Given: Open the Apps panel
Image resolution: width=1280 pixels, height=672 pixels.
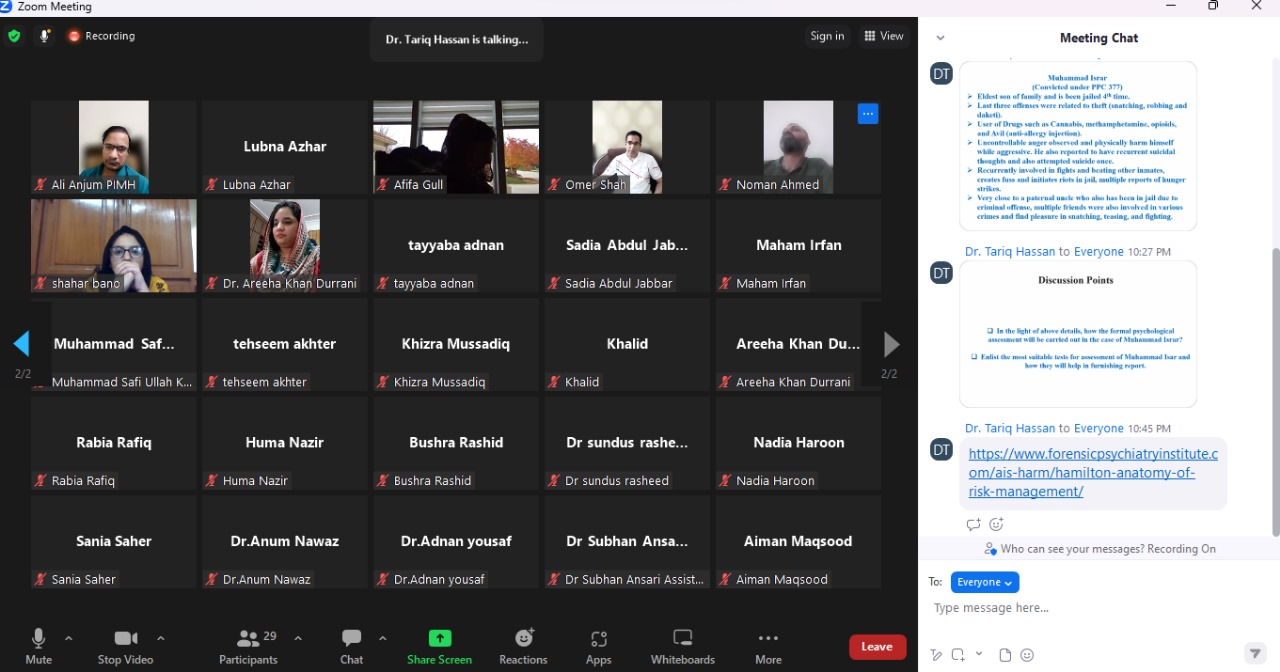Looking at the screenshot, I should (x=598, y=639).
